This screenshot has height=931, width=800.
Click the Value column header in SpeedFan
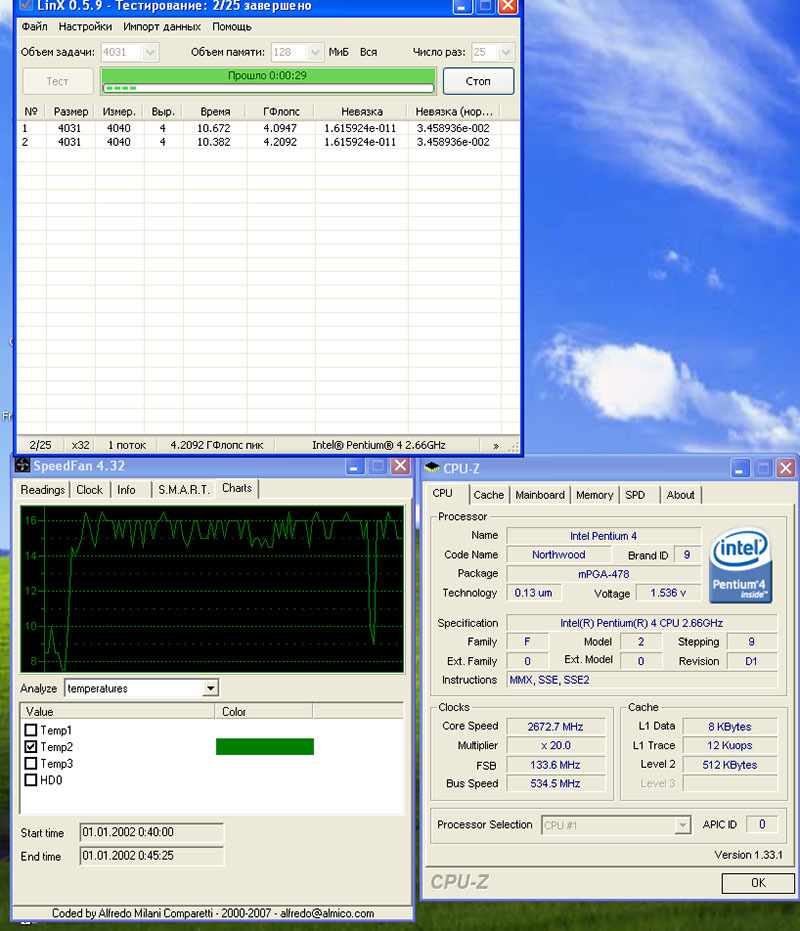pyautogui.click(x=117, y=711)
